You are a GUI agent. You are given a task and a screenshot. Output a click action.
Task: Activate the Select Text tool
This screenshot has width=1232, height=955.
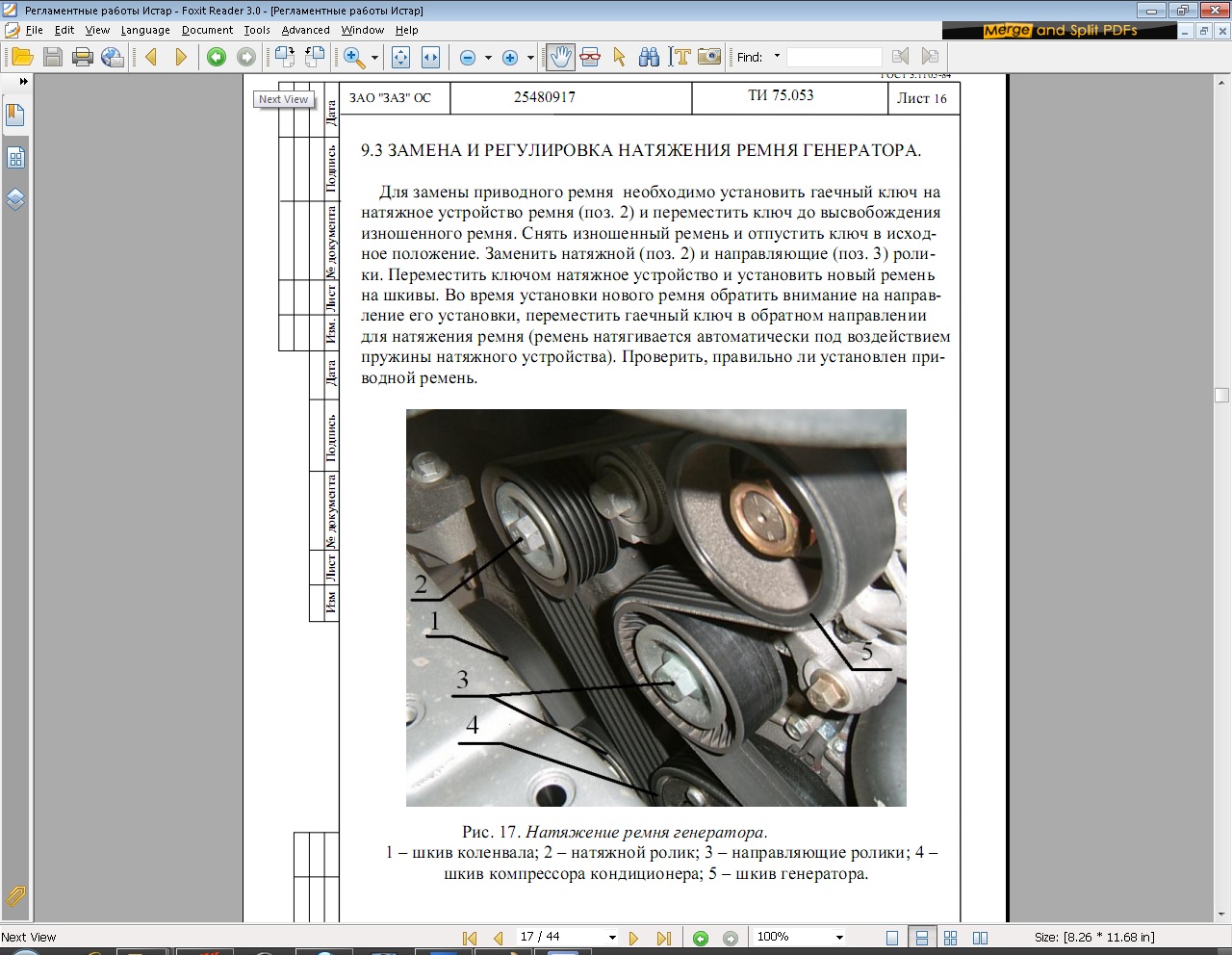pos(680,57)
